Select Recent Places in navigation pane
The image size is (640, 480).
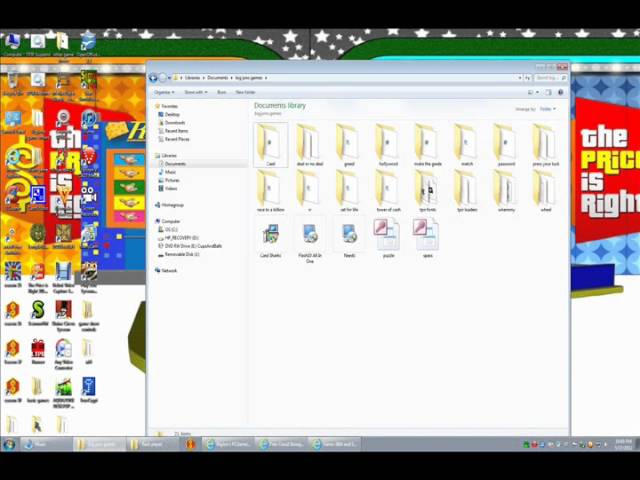(177, 139)
